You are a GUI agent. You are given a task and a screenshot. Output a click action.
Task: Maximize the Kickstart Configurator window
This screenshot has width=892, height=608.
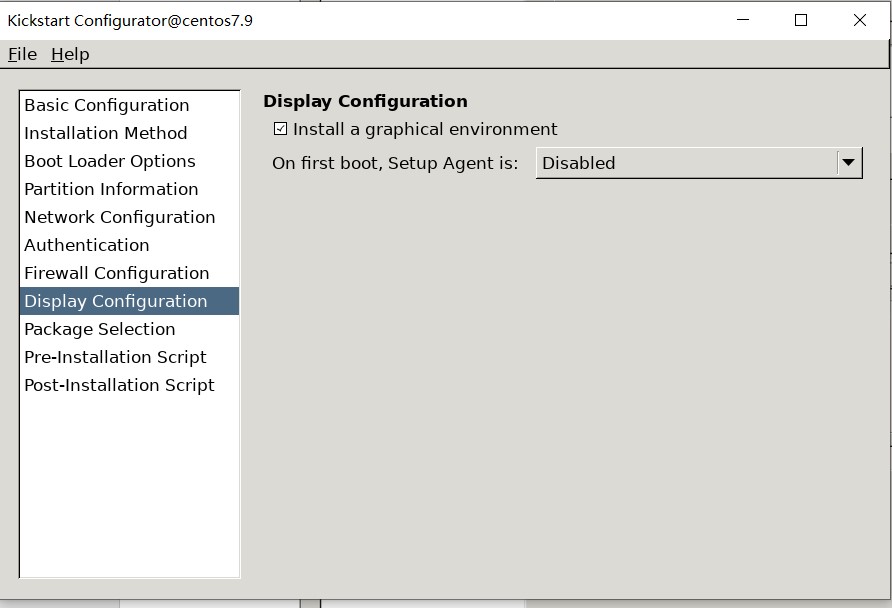point(801,20)
